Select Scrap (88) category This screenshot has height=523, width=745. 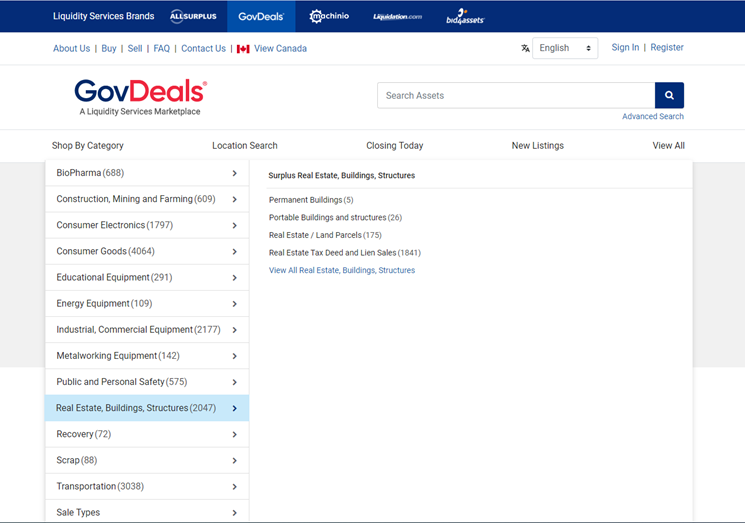[76, 460]
